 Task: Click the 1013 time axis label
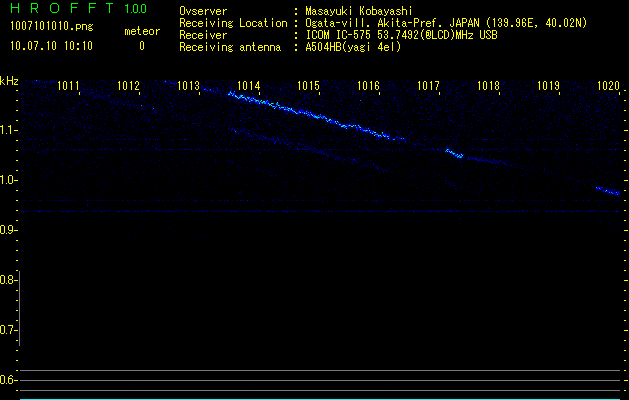(x=189, y=86)
